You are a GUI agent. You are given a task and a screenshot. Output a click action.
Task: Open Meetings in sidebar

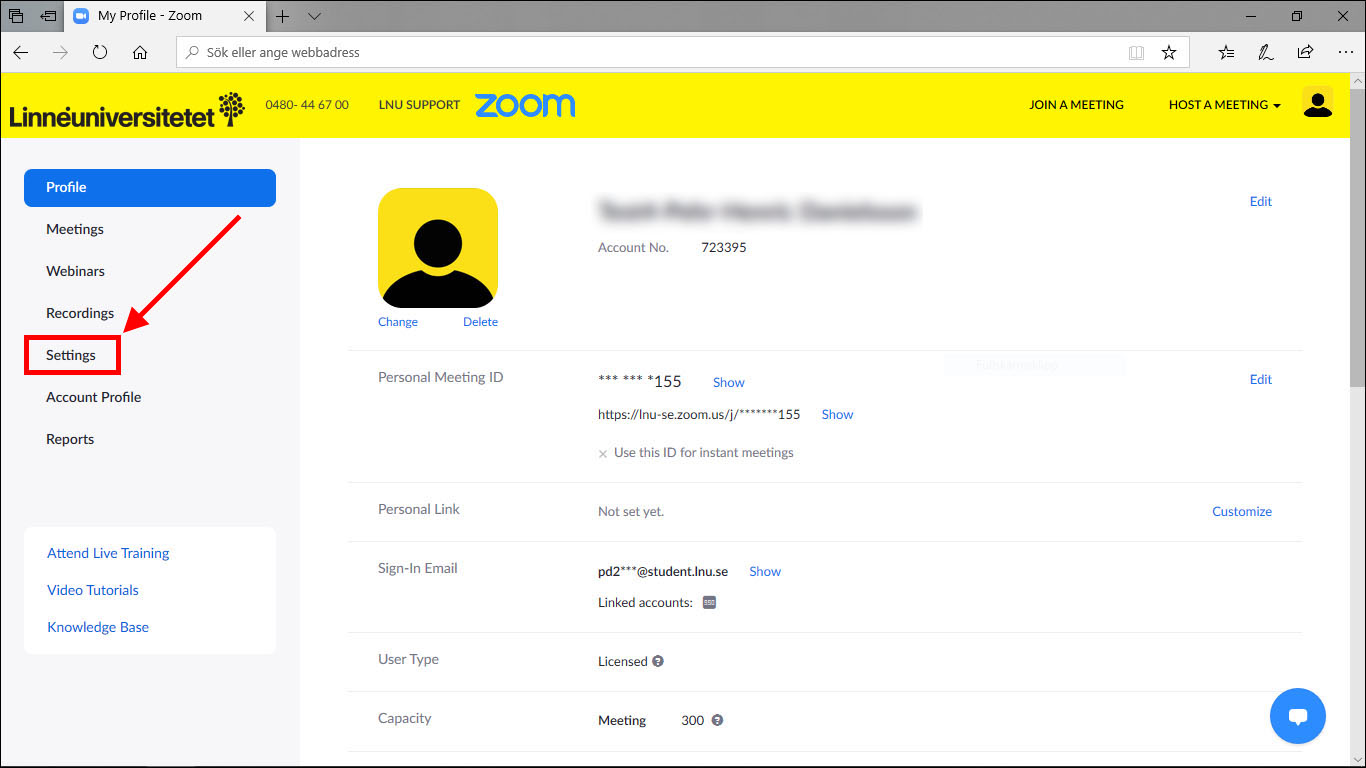75,229
